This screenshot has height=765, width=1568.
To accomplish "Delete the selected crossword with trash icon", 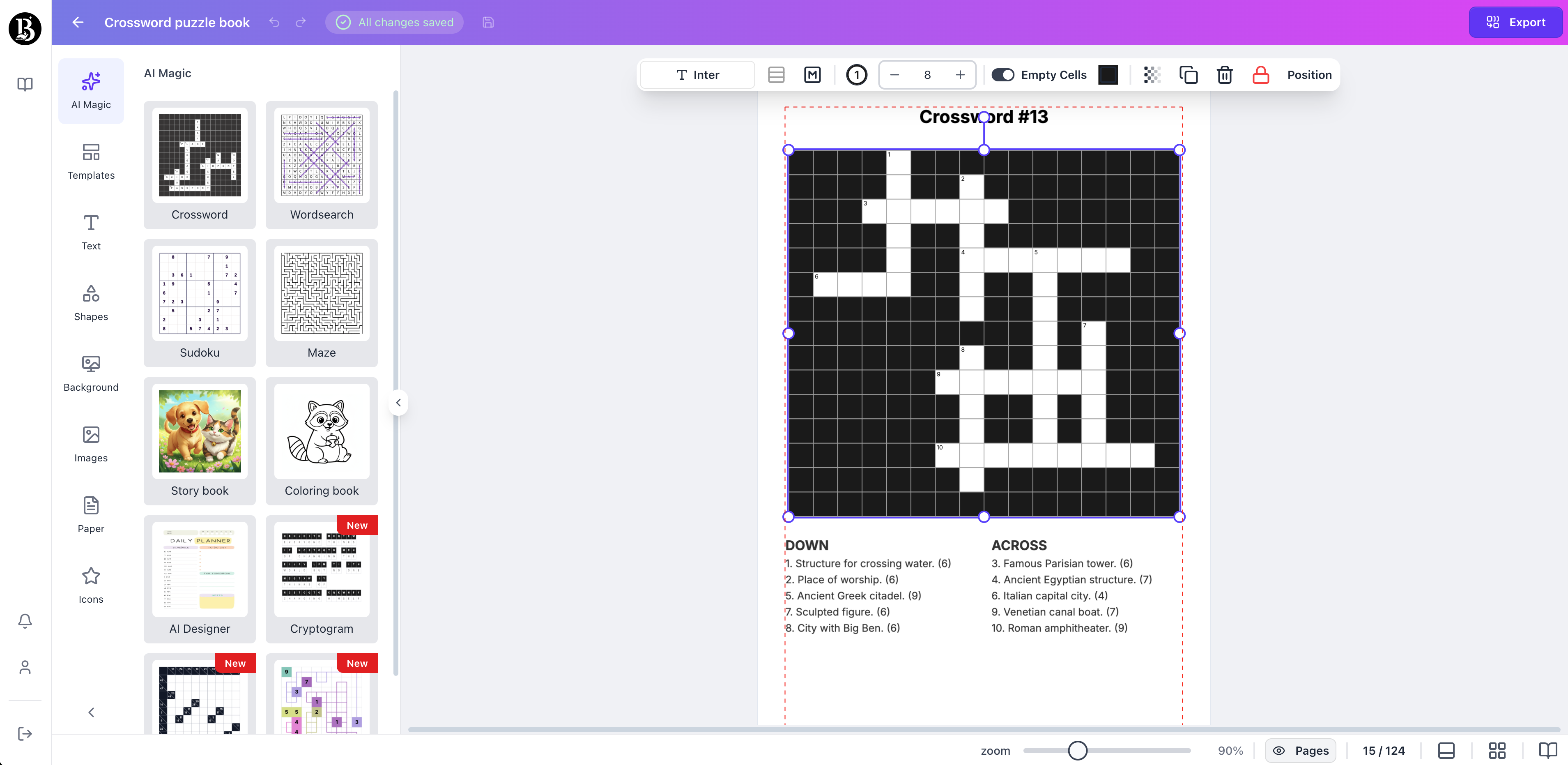I will tap(1224, 74).
